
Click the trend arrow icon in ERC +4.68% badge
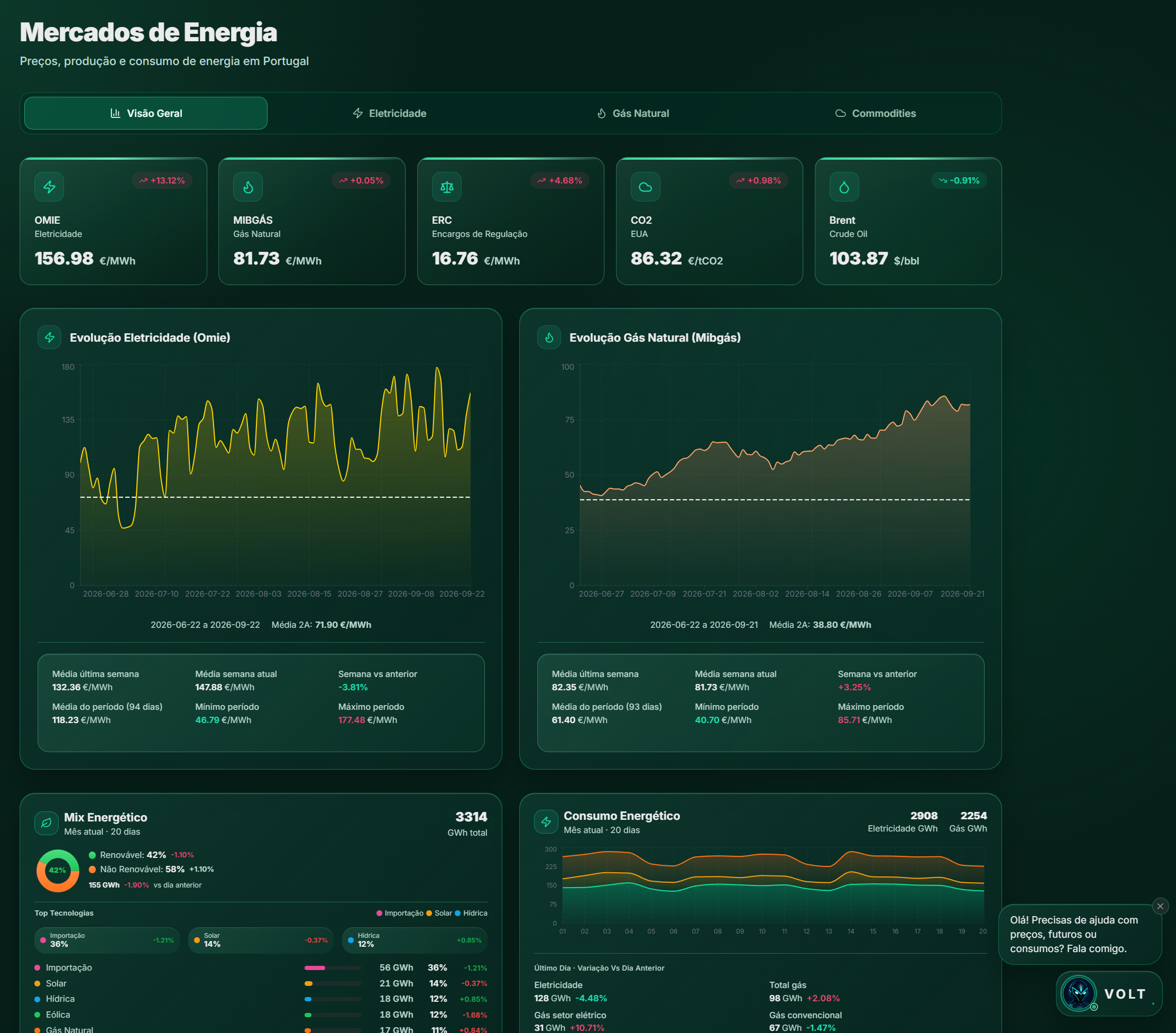pyautogui.click(x=541, y=181)
